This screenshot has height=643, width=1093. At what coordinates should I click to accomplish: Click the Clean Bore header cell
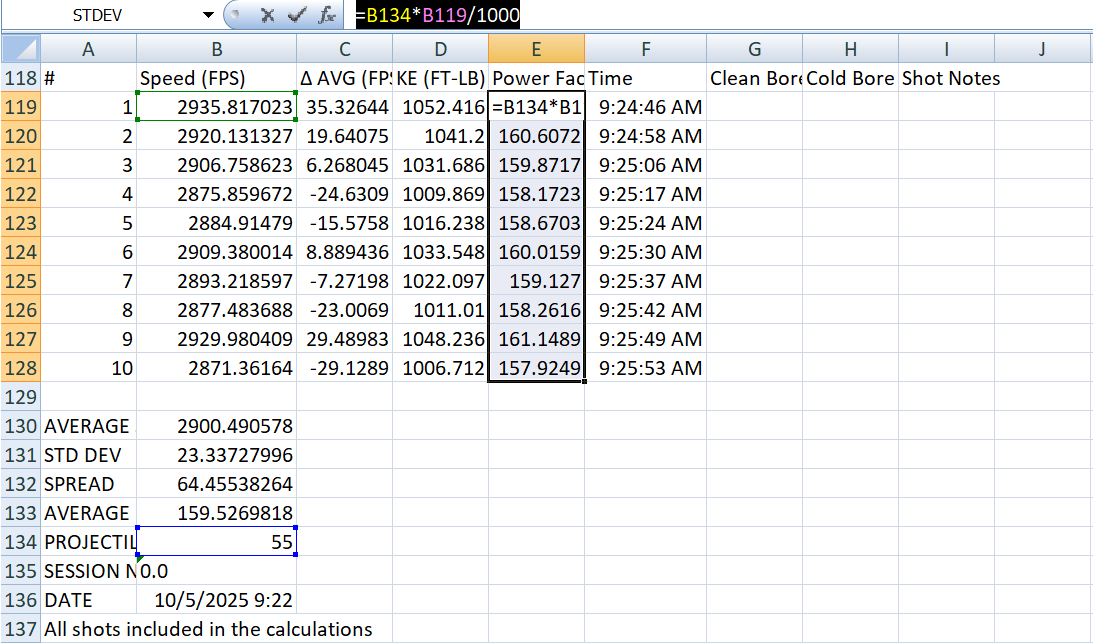click(x=754, y=78)
